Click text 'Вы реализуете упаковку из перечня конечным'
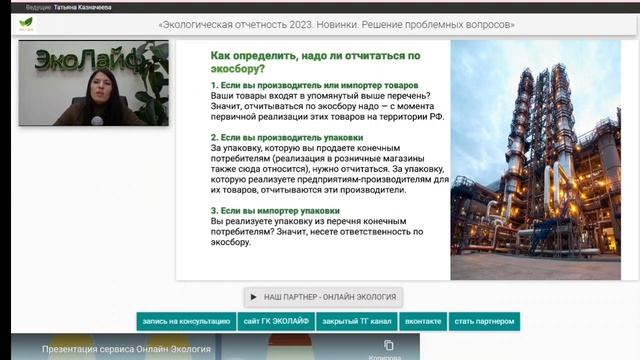The image size is (640, 360). coord(309,221)
